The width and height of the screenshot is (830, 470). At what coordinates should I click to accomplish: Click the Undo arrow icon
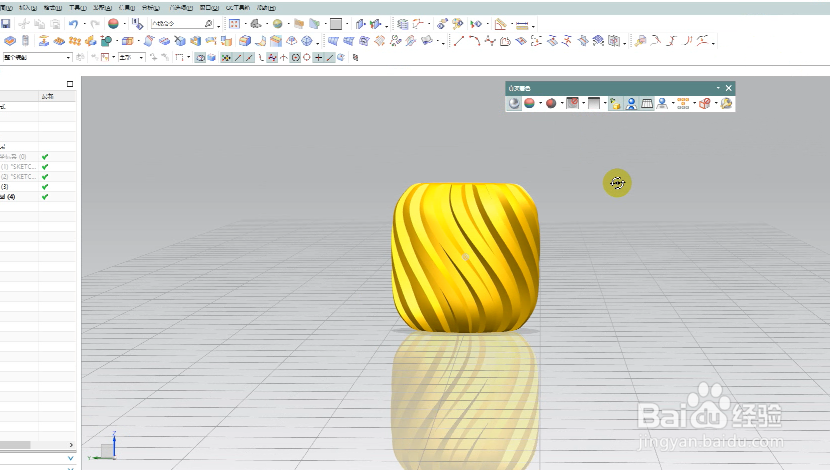pyautogui.click(x=74, y=24)
